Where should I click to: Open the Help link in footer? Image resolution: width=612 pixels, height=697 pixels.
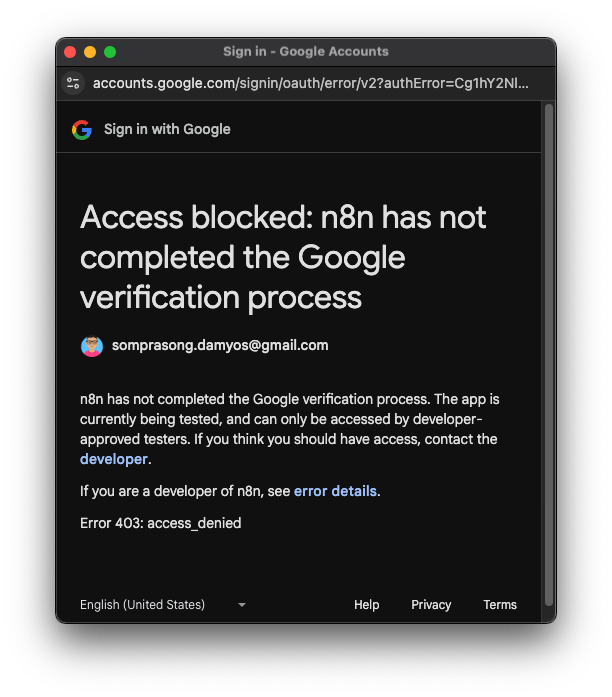367,605
